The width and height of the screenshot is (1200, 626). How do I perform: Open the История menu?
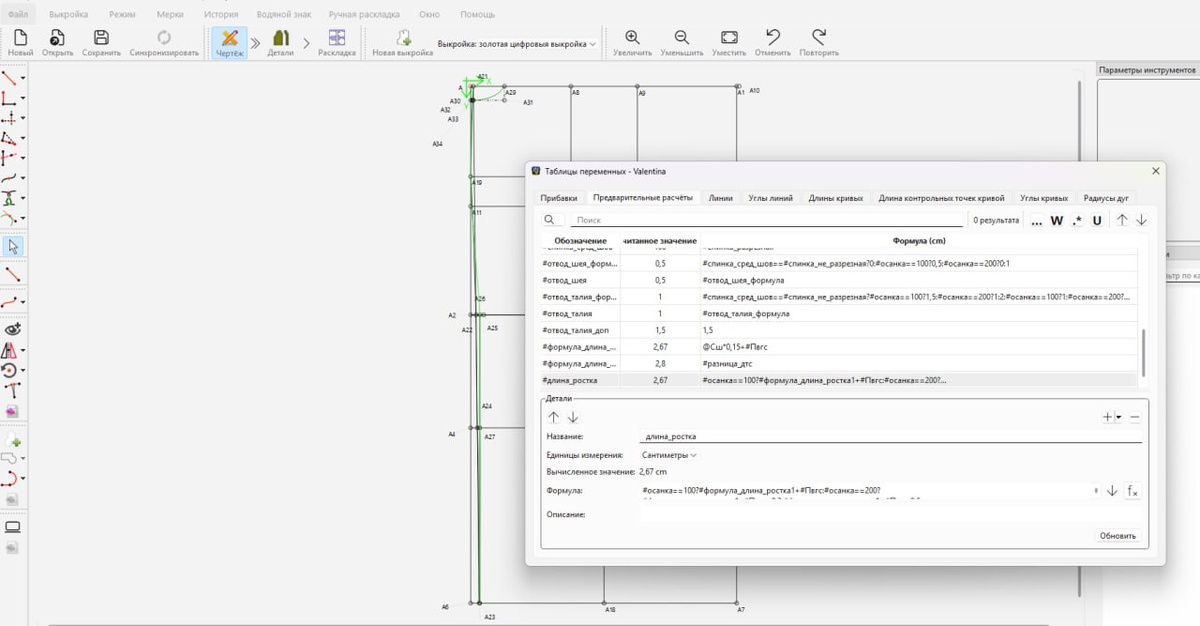click(x=221, y=14)
